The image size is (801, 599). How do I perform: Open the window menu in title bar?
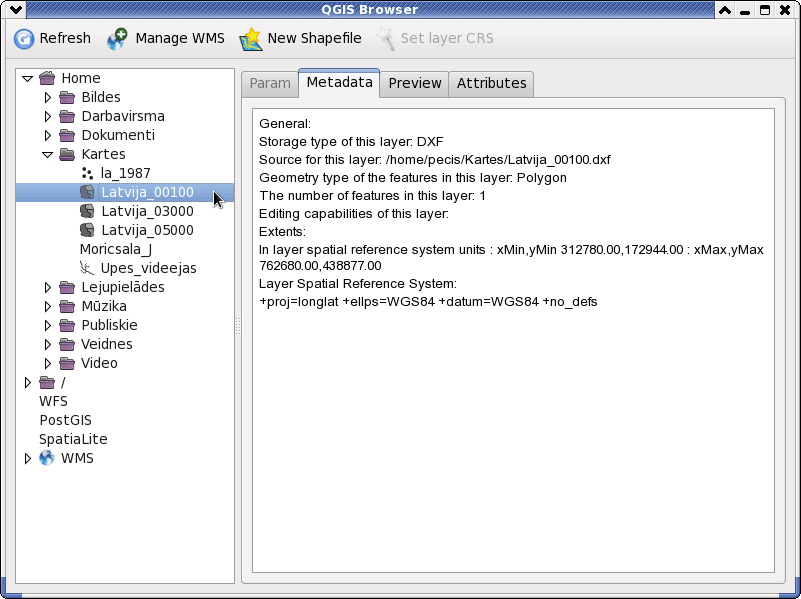click(x=15, y=10)
